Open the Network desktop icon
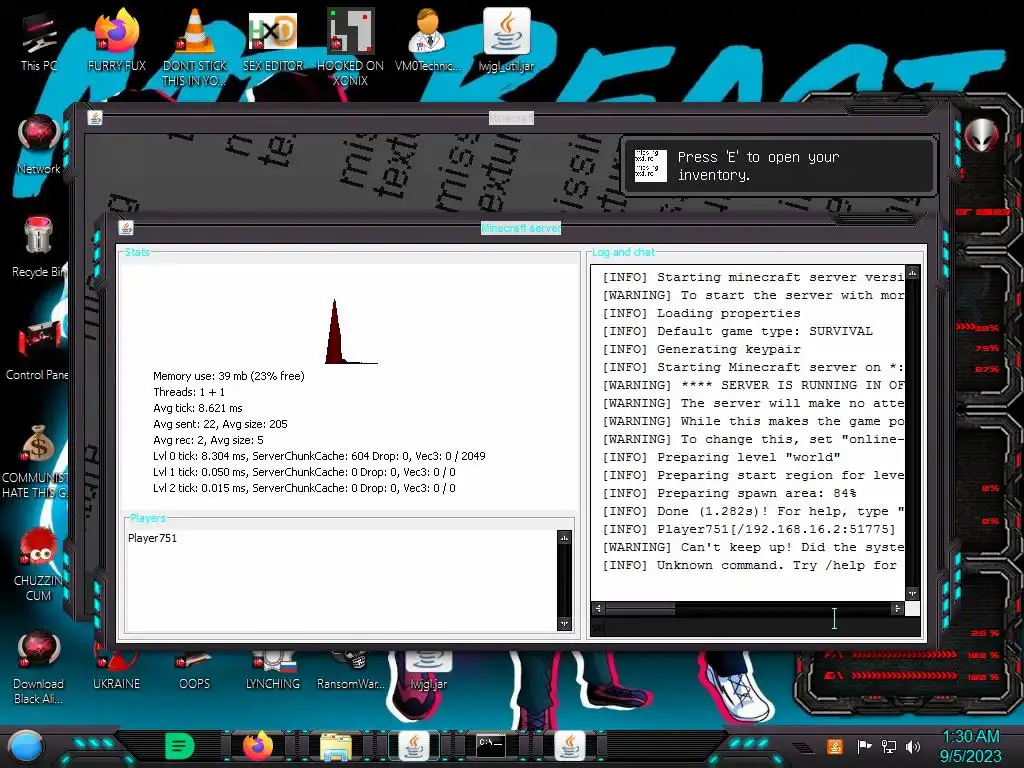Viewport: 1024px width, 768px height. tap(39, 145)
